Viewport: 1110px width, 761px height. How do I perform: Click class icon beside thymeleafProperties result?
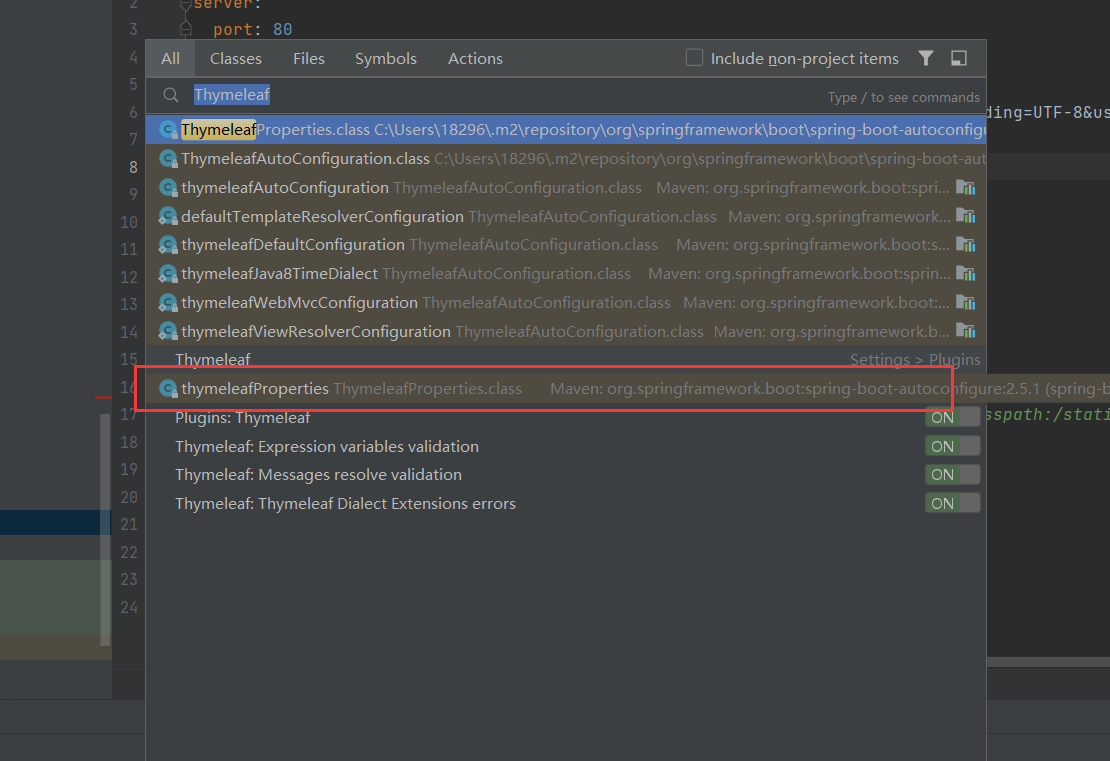168,389
